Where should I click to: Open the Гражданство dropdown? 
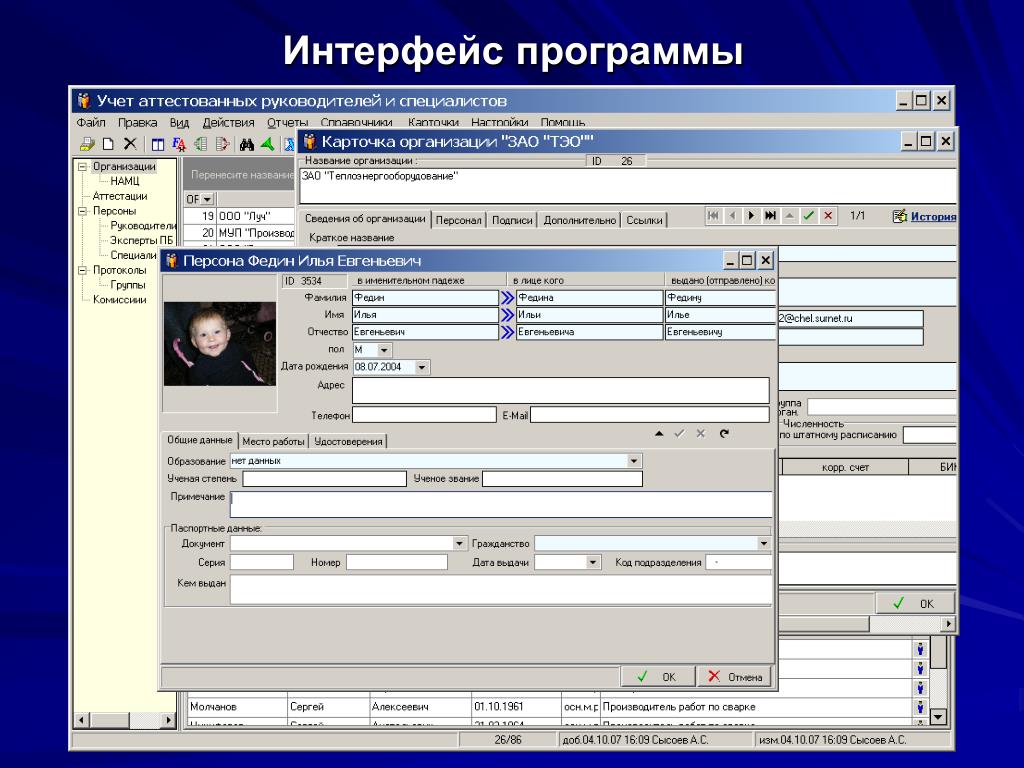(763, 543)
